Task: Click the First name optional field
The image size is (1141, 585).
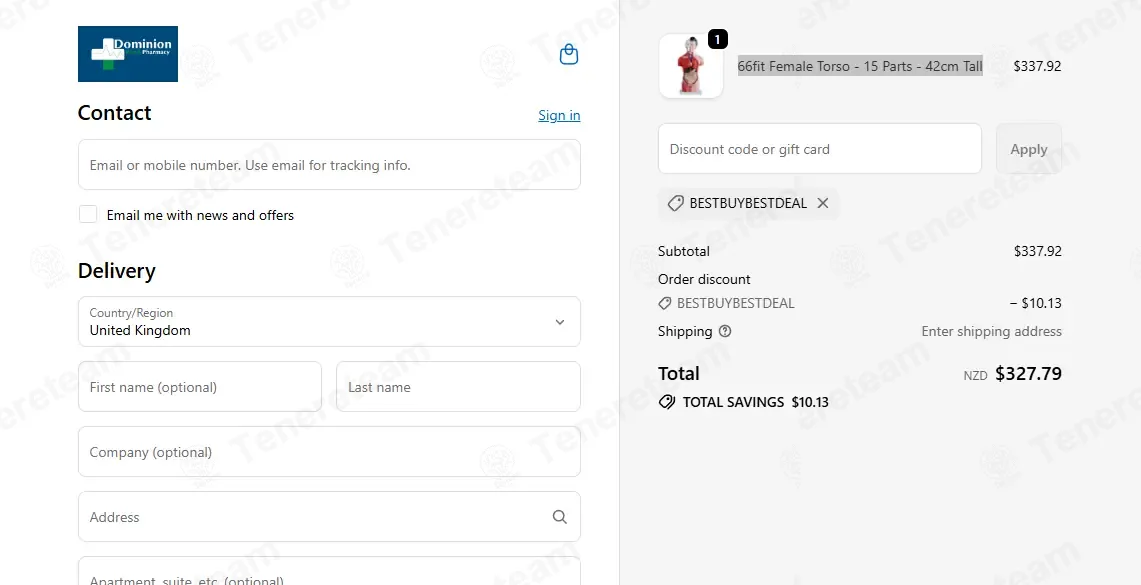Action: tap(199, 386)
